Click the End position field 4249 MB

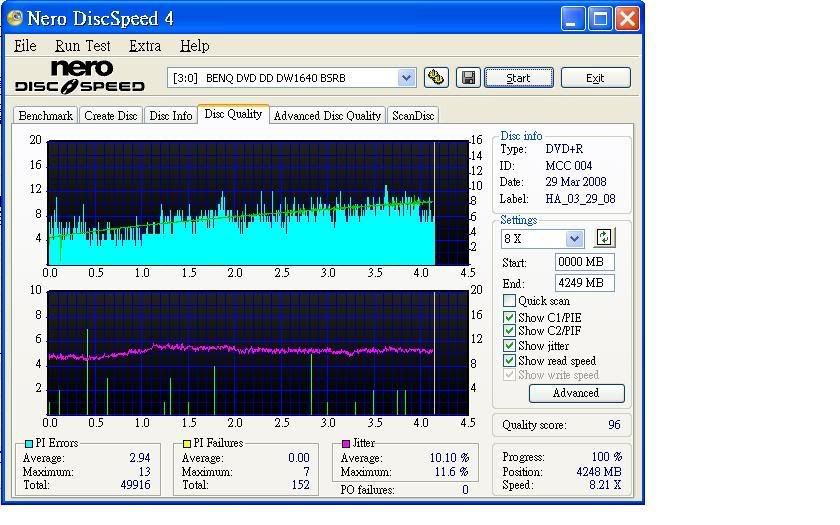click(x=584, y=283)
